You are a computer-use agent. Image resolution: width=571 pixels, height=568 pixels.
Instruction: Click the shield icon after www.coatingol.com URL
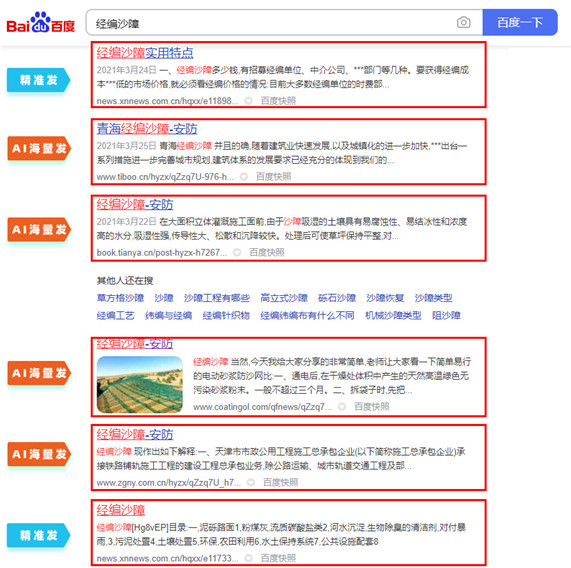point(342,407)
